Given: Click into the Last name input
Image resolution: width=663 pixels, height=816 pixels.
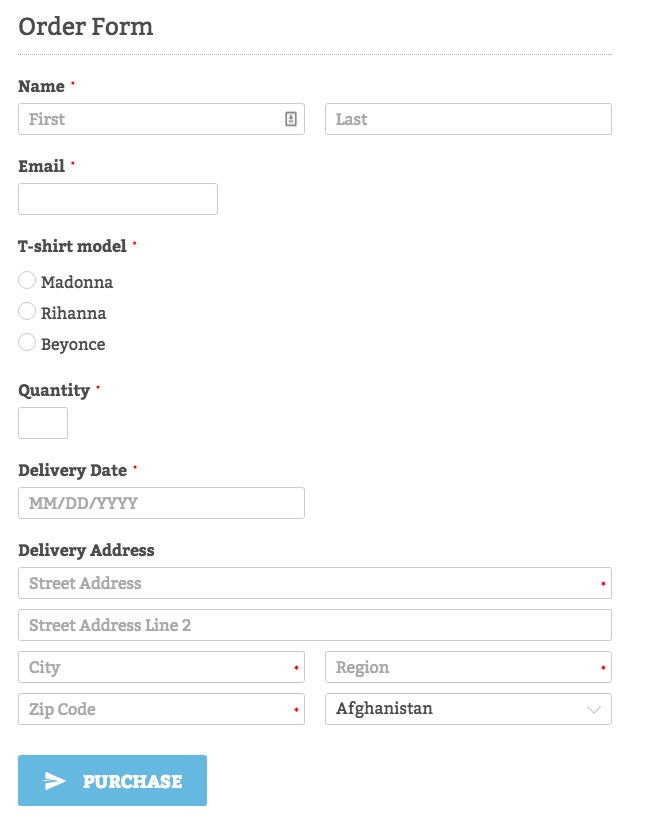Looking at the screenshot, I should point(468,118).
